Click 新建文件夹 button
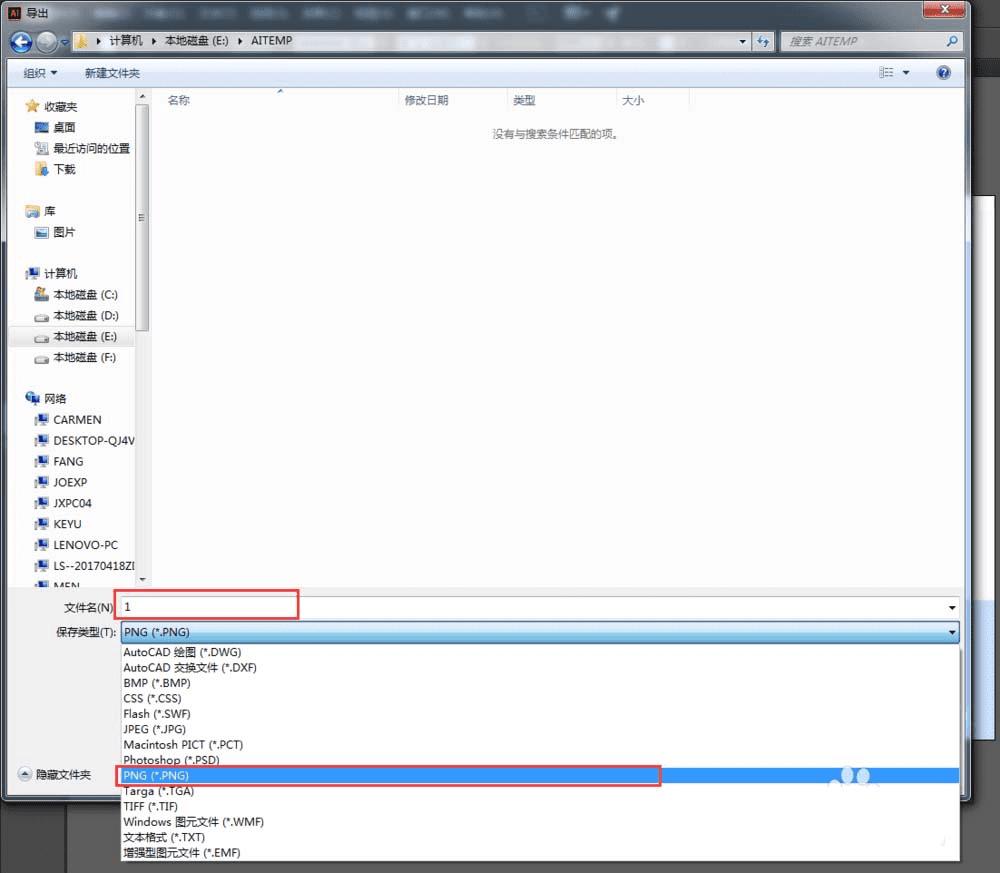The image size is (1000, 873). pyautogui.click(x=112, y=73)
